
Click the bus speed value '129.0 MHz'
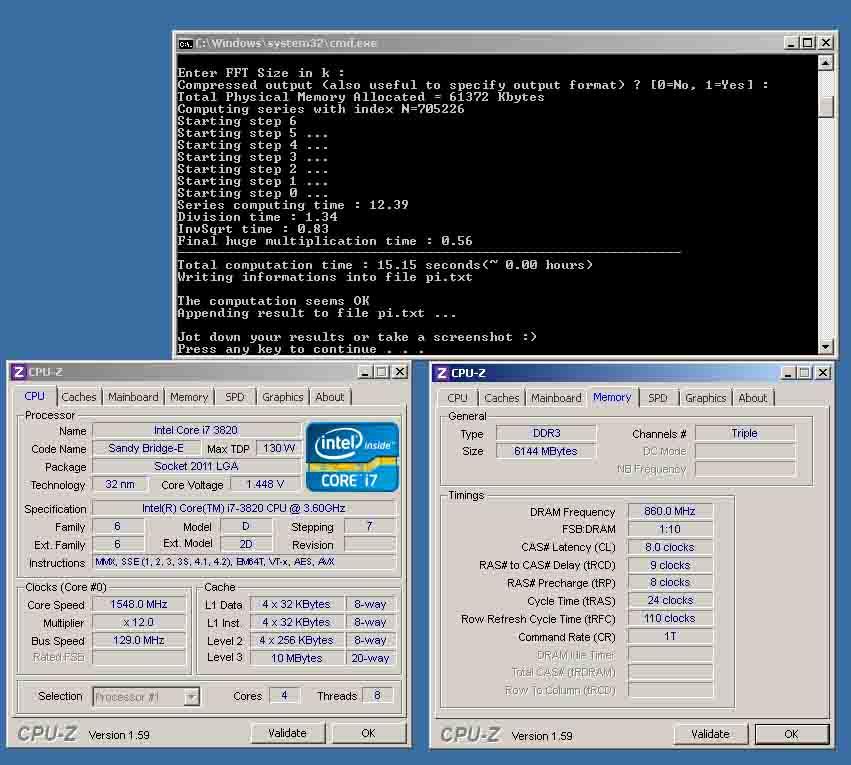point(139,640)
